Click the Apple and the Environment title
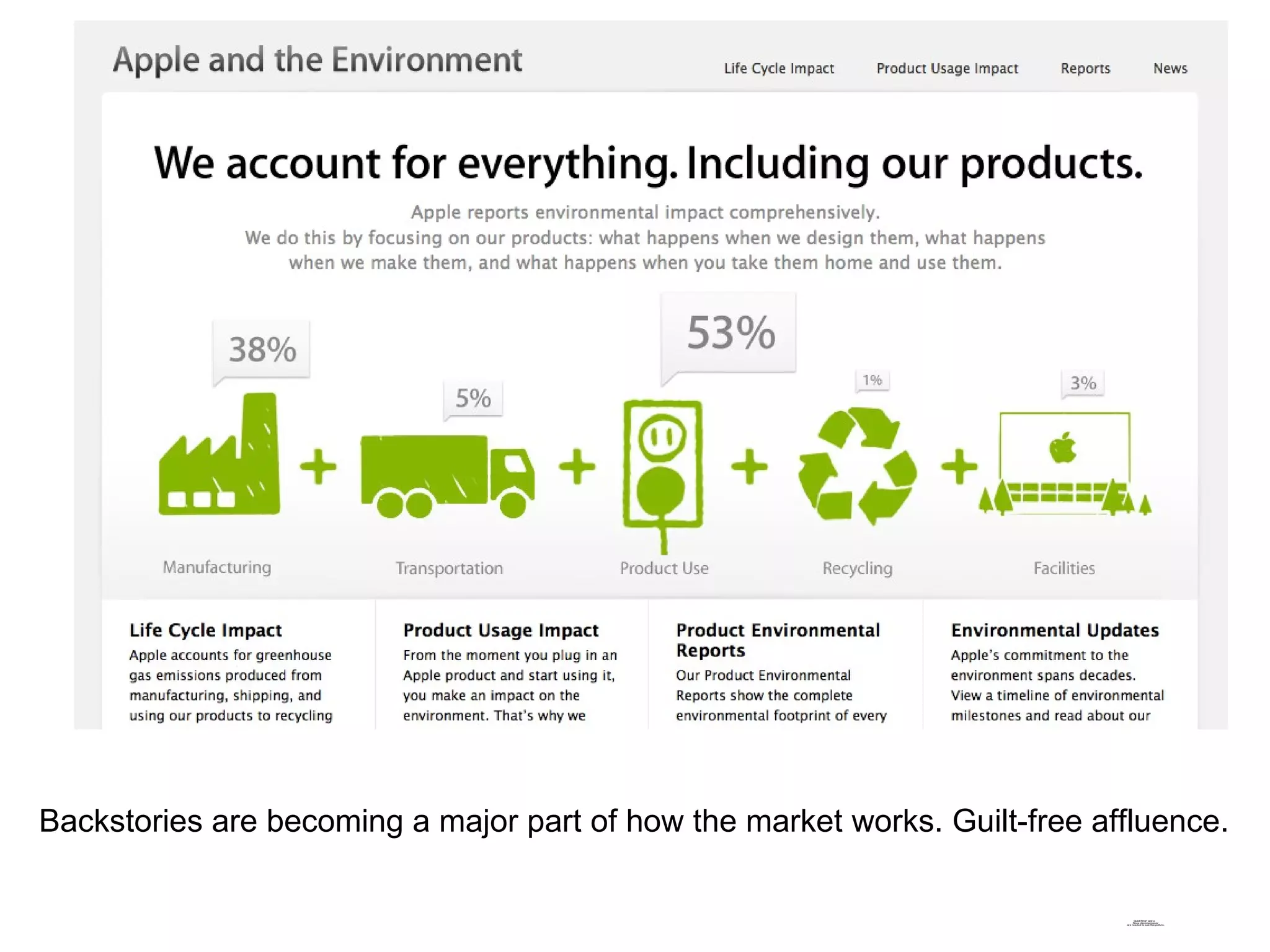1270x952 pixels. 317,60
